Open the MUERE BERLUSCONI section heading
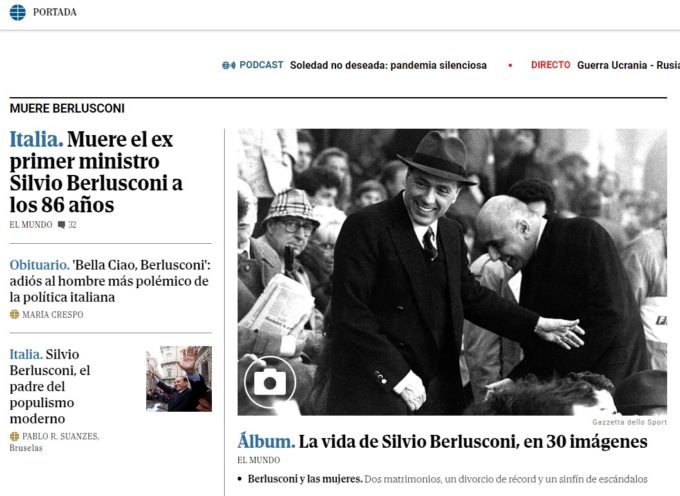 pyautogui.click(x=67, y=108)
